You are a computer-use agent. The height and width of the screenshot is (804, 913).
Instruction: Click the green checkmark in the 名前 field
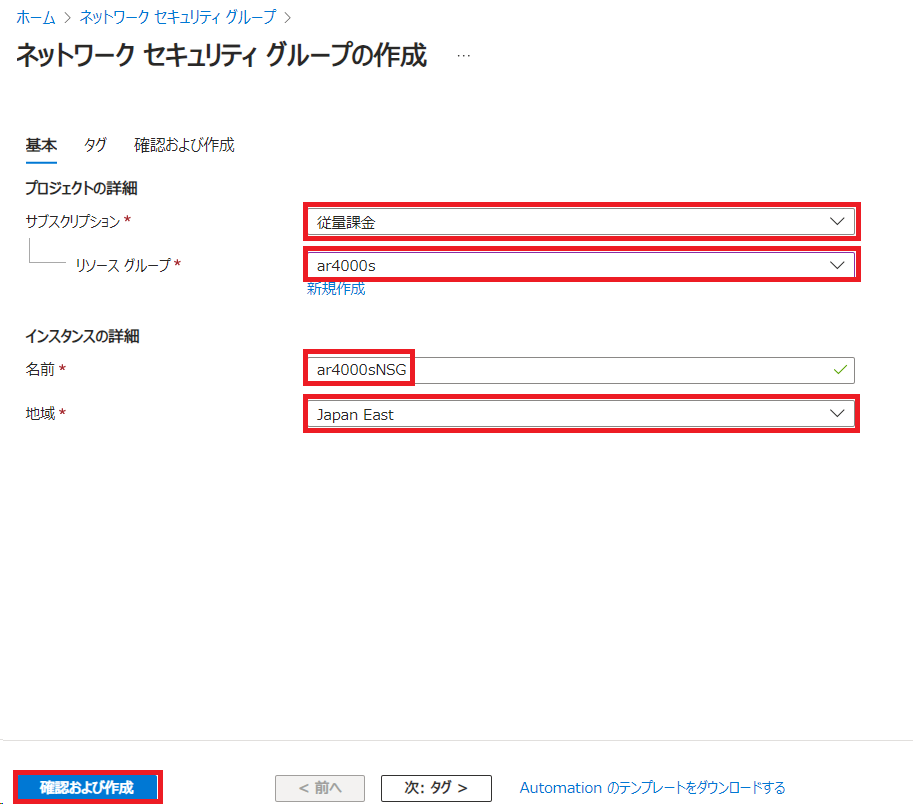(839, 370)
